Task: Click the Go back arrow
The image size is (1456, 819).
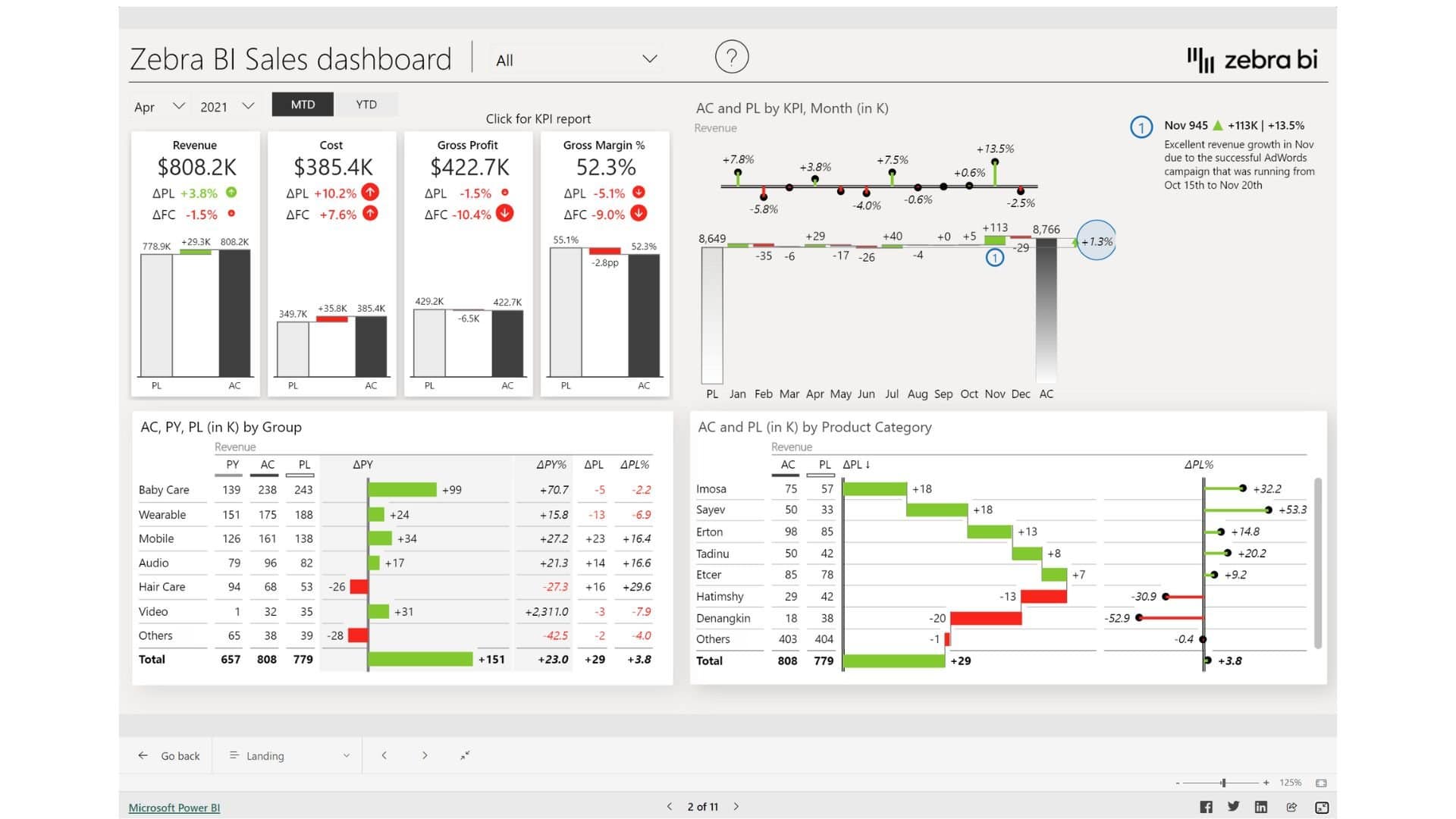Action: pos(143,755)
